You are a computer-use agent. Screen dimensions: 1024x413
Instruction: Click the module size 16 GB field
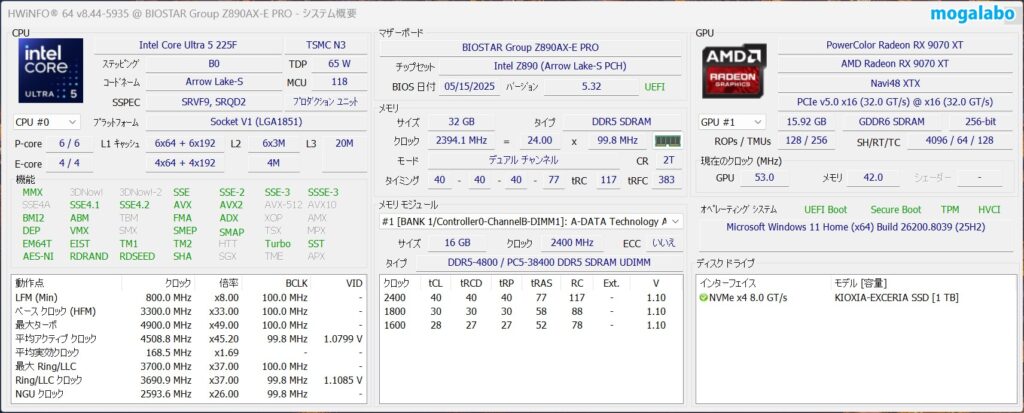tap(457, 242)
